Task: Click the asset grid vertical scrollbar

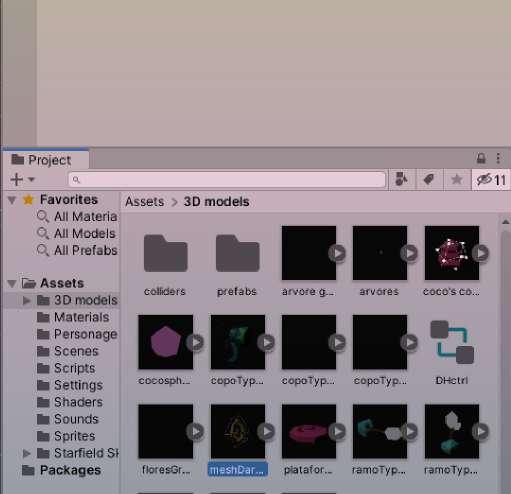Action: point(505,353)
